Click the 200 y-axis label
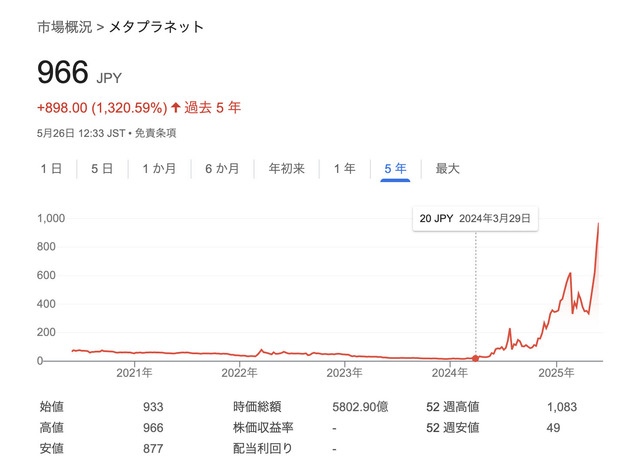Image resolution: width=640 pixels, height=472 pixels. (x=46, y=332)
